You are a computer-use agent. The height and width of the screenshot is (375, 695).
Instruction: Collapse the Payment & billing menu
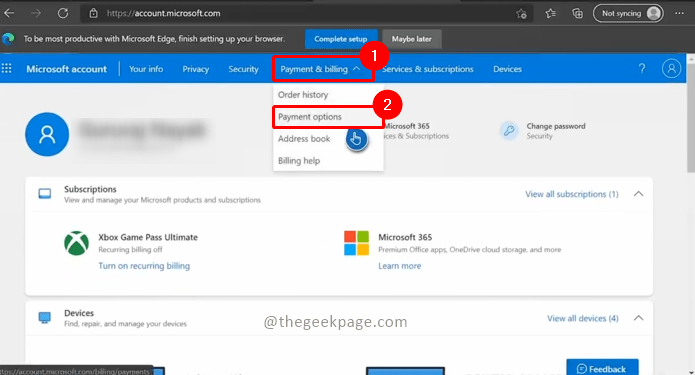point(320,69)
